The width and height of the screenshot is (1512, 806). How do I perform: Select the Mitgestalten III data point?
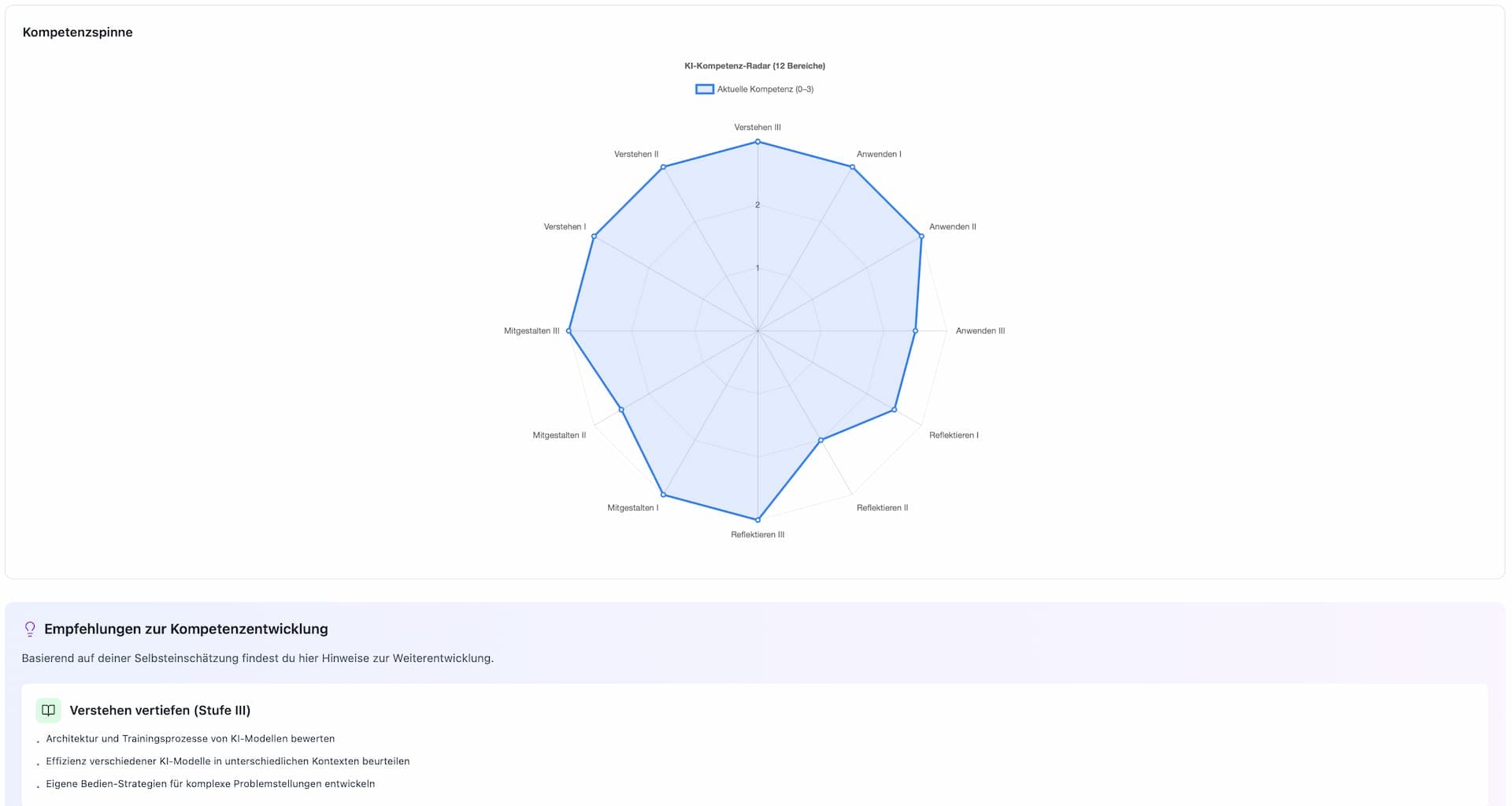569,331
